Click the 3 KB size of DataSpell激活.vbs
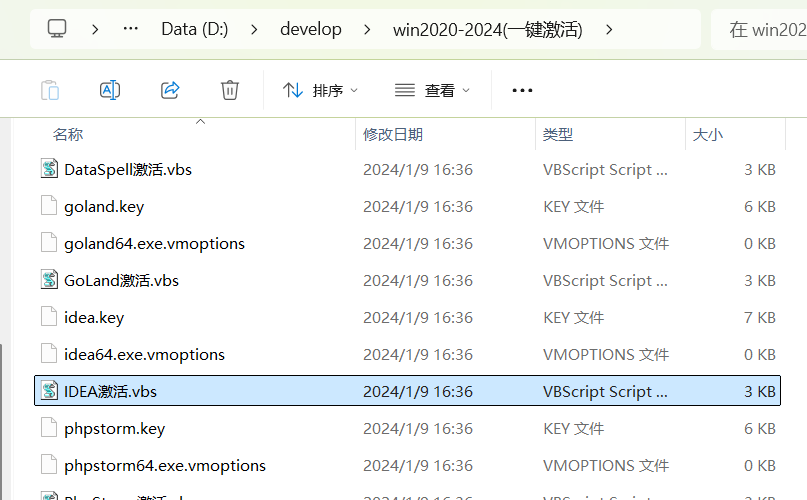The width and height of the screenshot is (807, 500). click(x=760, y=169)
